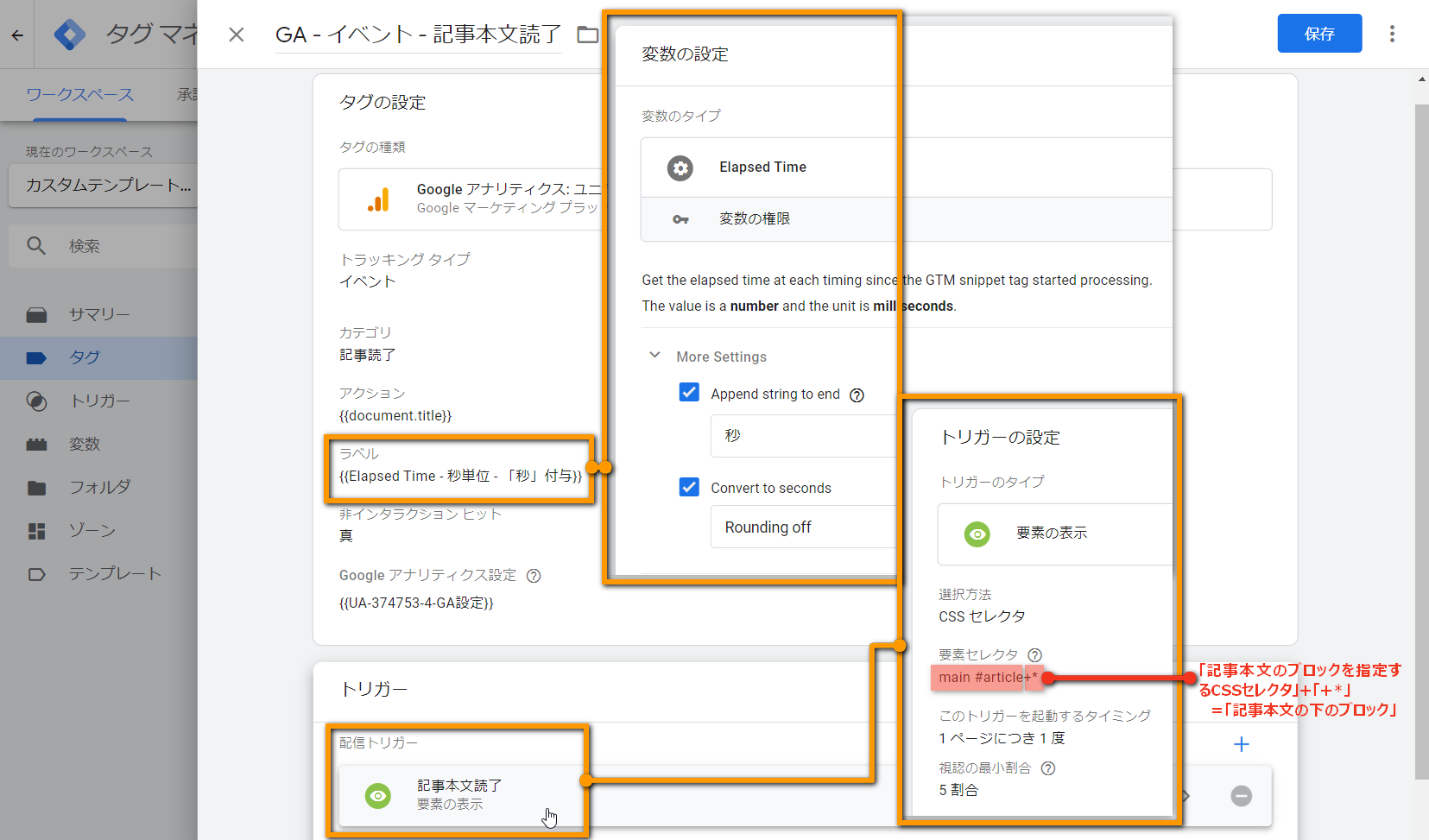The width and height of the screenshot is (1429, 840).
Task: Click the green eye icon for 要素の表示 trigger type
Action: point(977,534)
